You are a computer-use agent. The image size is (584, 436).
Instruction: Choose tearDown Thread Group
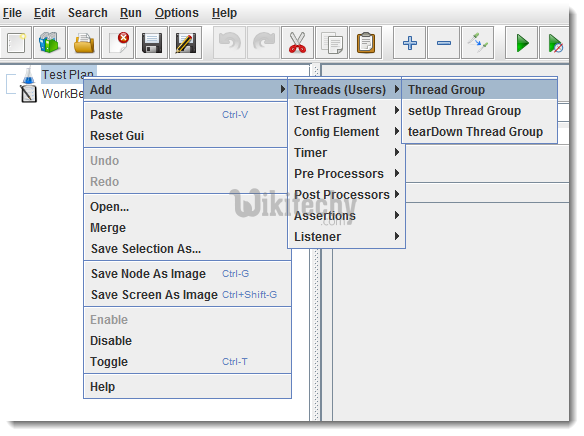[479, 131]
